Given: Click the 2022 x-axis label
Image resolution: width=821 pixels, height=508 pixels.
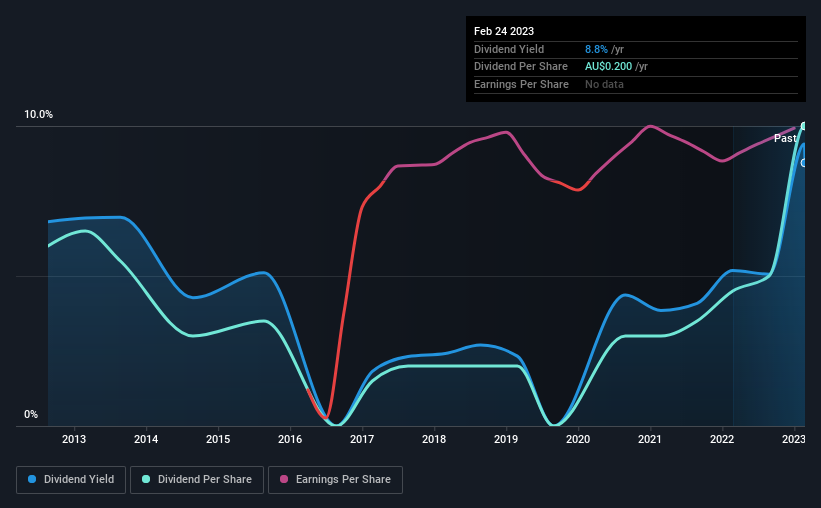Looking at the screenshot, I should 722,439.
